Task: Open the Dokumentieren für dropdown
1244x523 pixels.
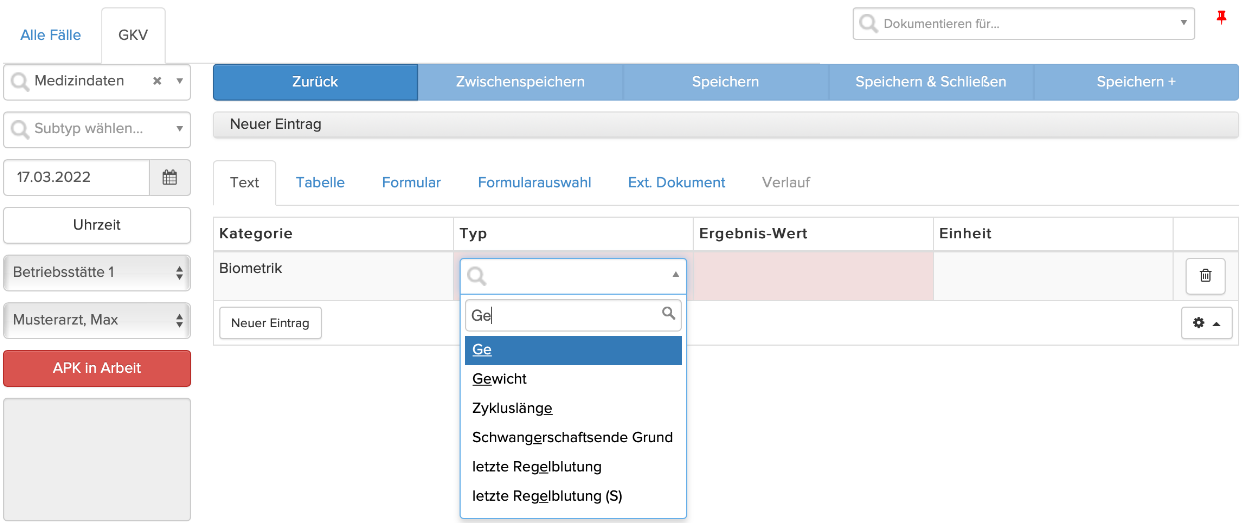Action: pos(1023,23)
